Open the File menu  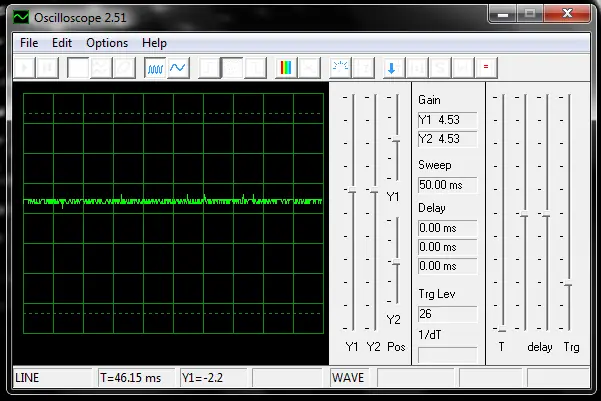[x=28, y=43]
